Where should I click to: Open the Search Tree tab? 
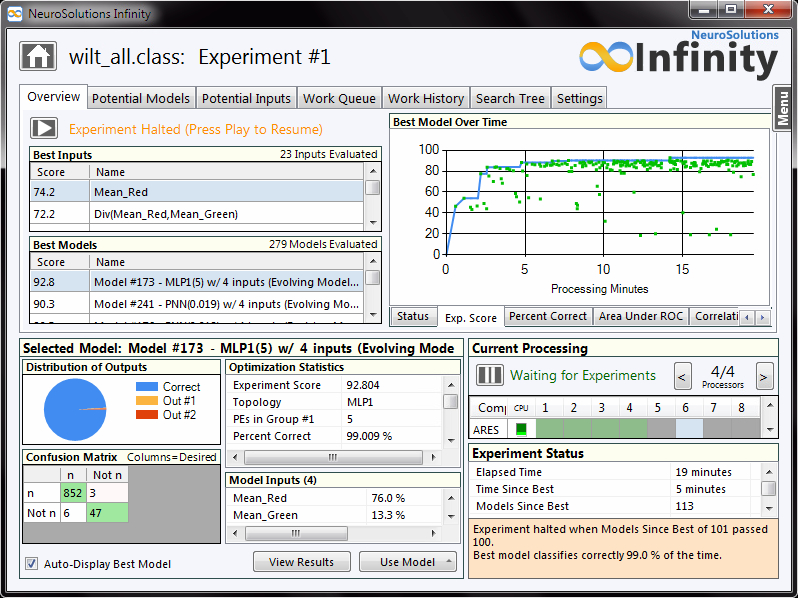point(510,98)
